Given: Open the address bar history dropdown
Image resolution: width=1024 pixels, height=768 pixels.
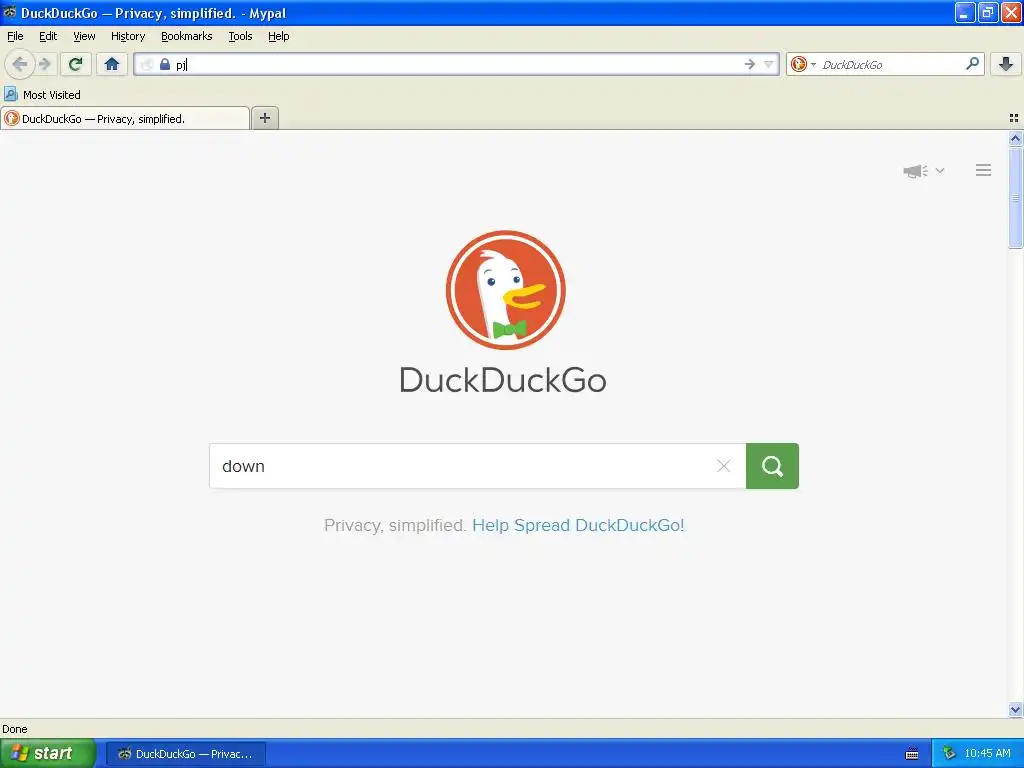Looking at the screenshot, I should coord(769,64).
